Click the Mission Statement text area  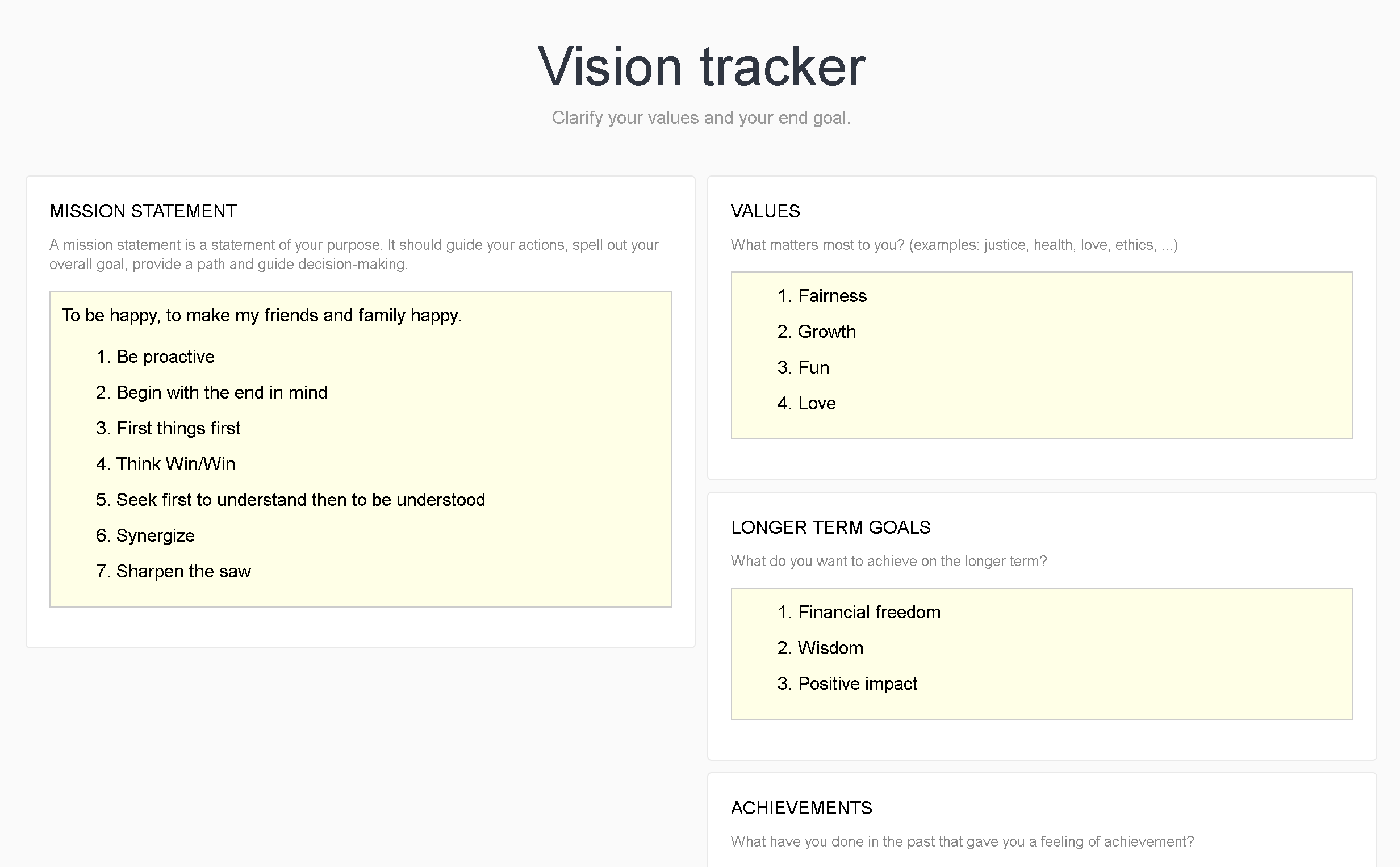[360, 449]
